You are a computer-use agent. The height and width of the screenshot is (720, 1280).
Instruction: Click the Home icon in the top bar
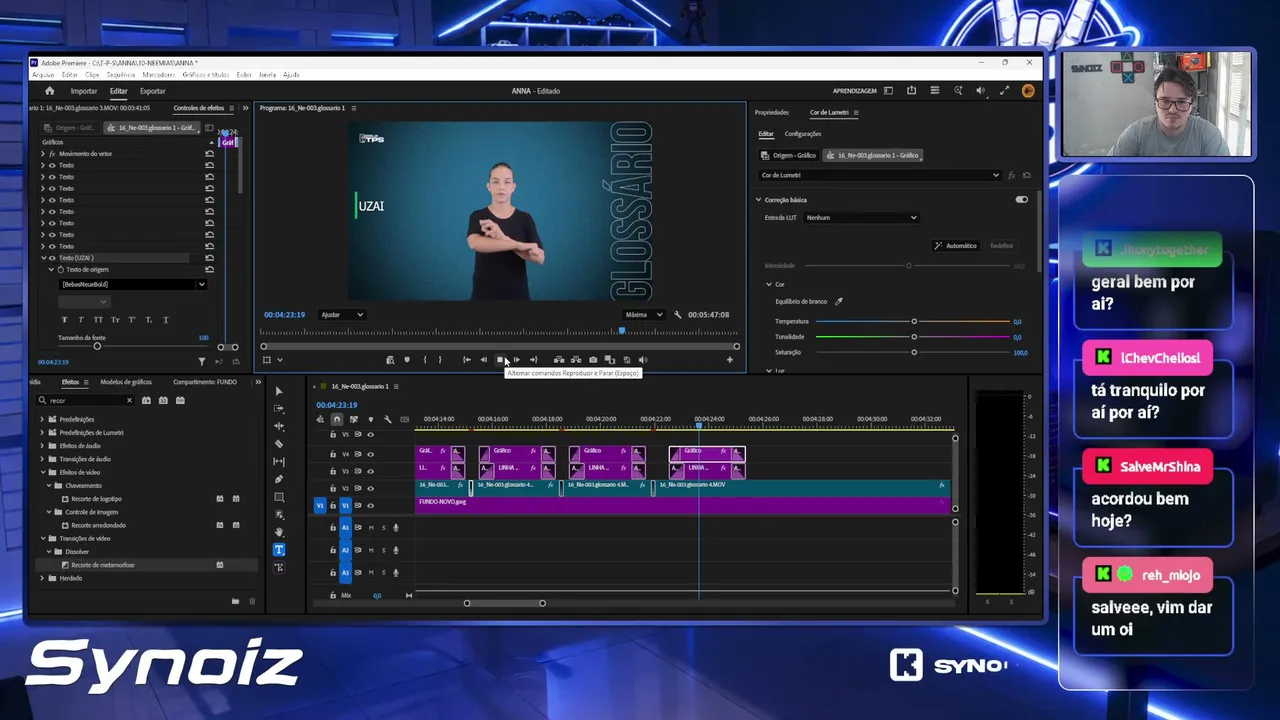coord(50,91)
